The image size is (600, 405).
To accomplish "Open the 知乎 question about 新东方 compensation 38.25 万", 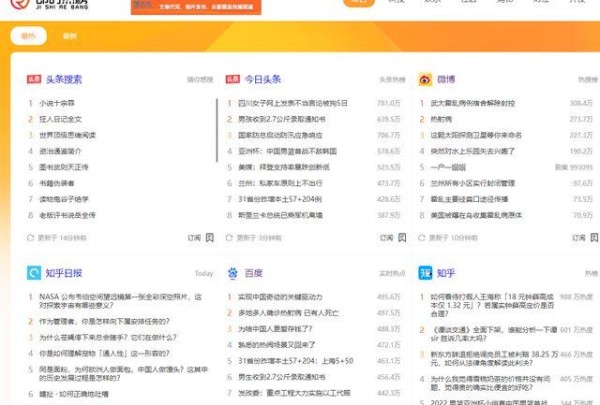I will coord(494,358).
